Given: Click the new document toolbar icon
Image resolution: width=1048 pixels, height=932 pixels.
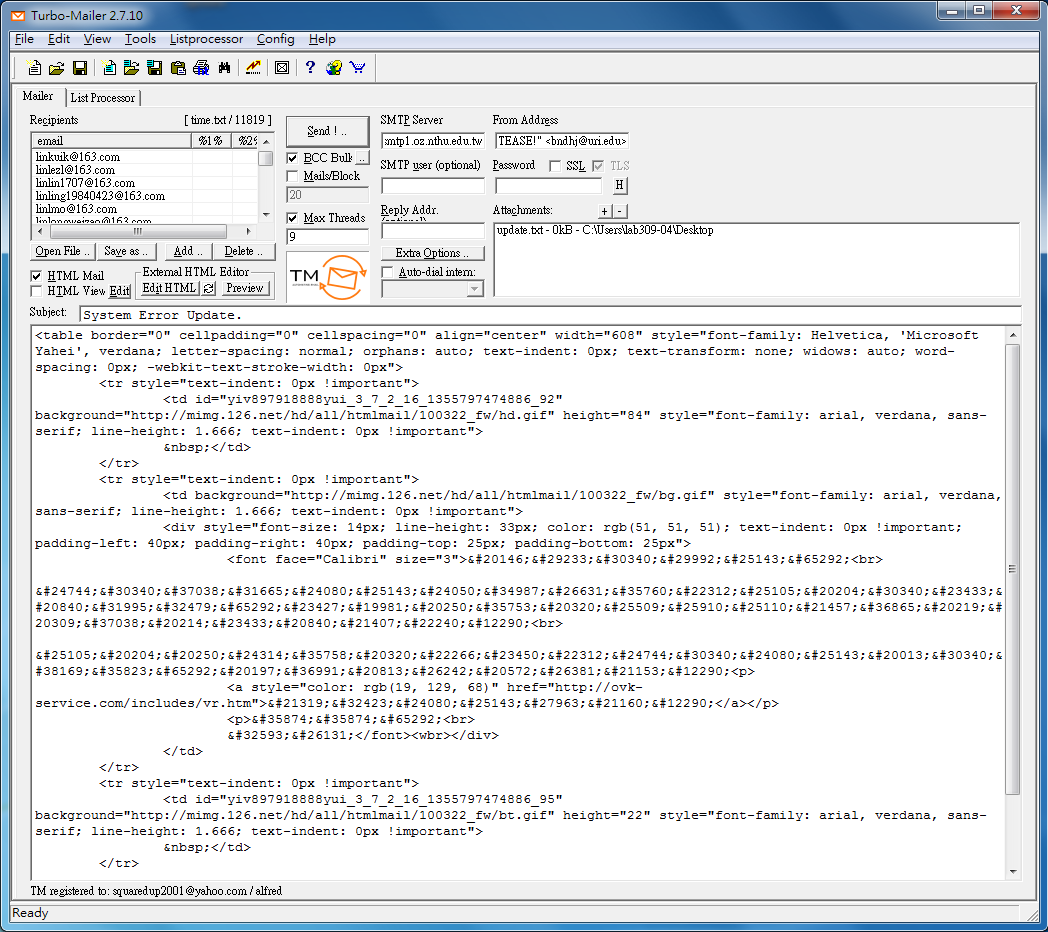Looking at the screenshot, I should click(x=33, y=68).
